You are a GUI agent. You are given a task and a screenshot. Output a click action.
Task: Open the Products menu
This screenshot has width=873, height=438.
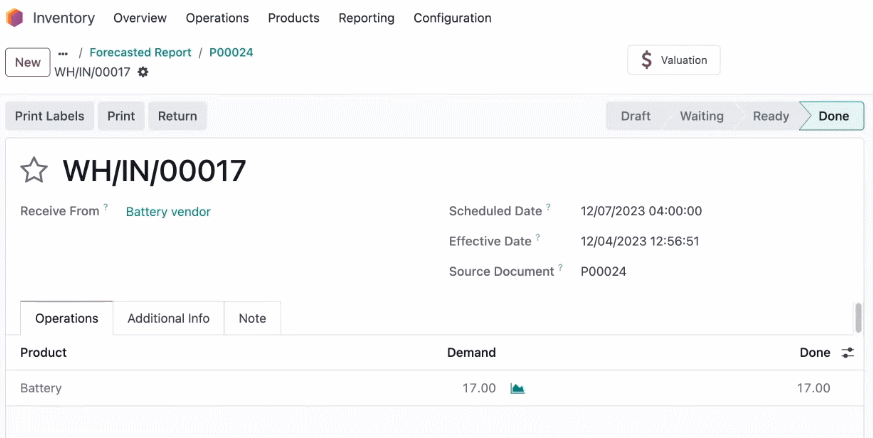tap(293, 18)
